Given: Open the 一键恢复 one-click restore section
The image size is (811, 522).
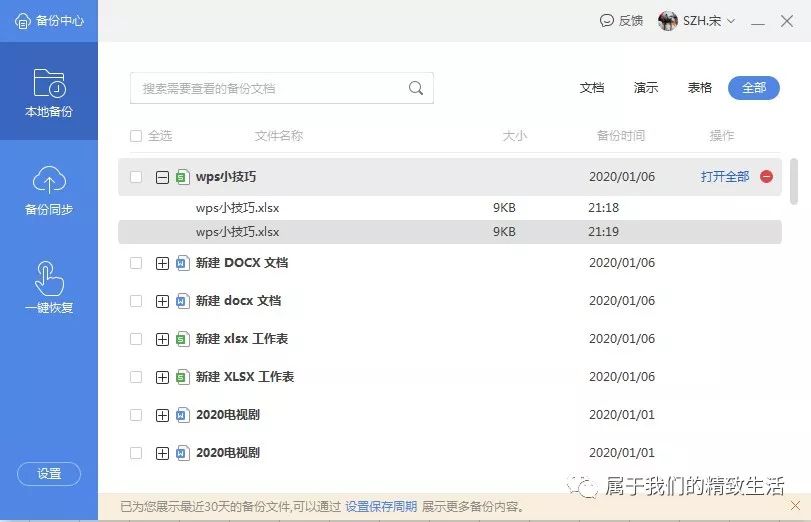Looking at the screenshot, I should (49, 288).
